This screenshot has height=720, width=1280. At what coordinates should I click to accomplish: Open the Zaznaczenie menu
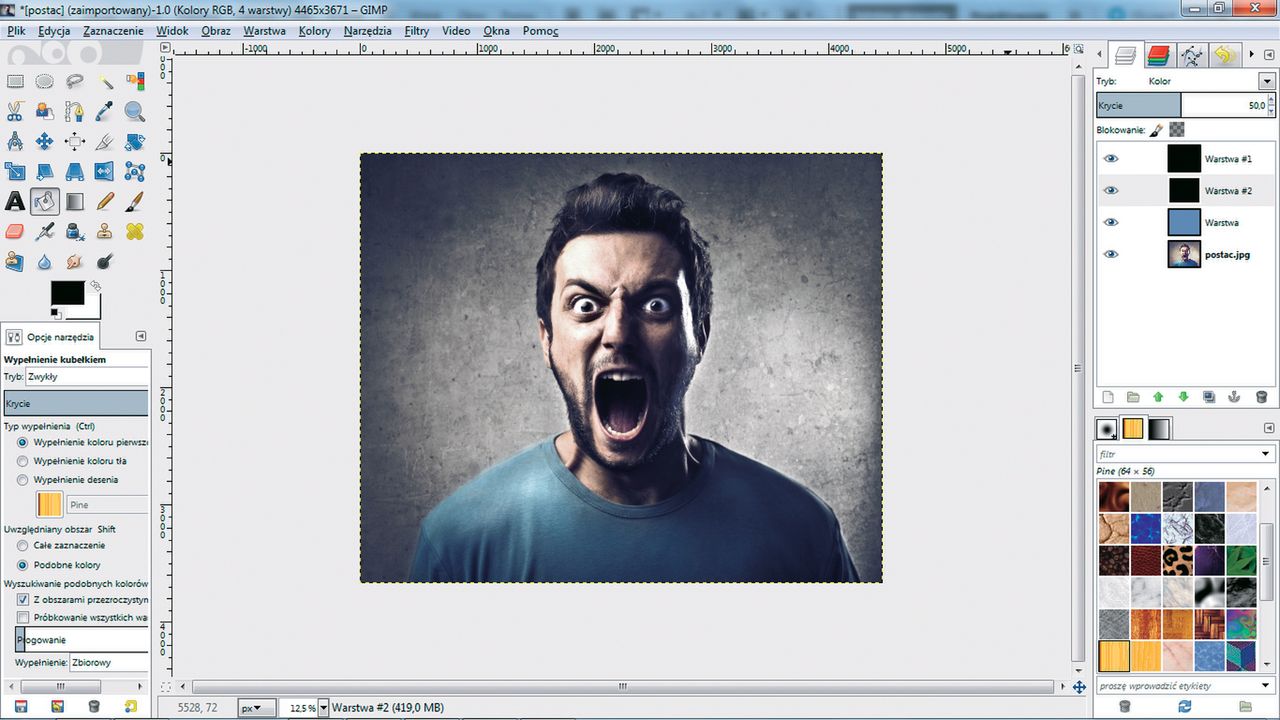(113, 31)
